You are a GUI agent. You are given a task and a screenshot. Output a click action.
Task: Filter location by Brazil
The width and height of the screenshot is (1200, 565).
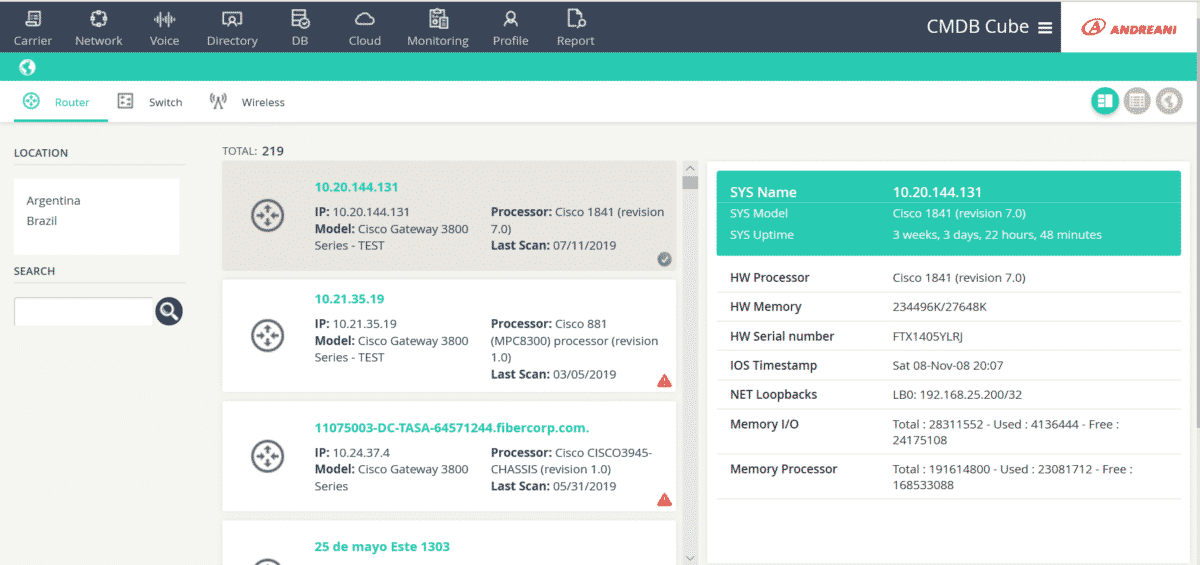pos(42,221)
